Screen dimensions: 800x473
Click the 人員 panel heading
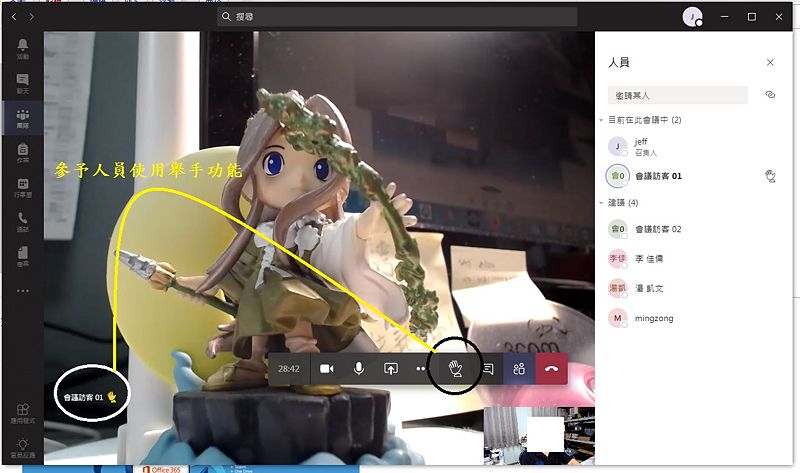click(619, 62)
